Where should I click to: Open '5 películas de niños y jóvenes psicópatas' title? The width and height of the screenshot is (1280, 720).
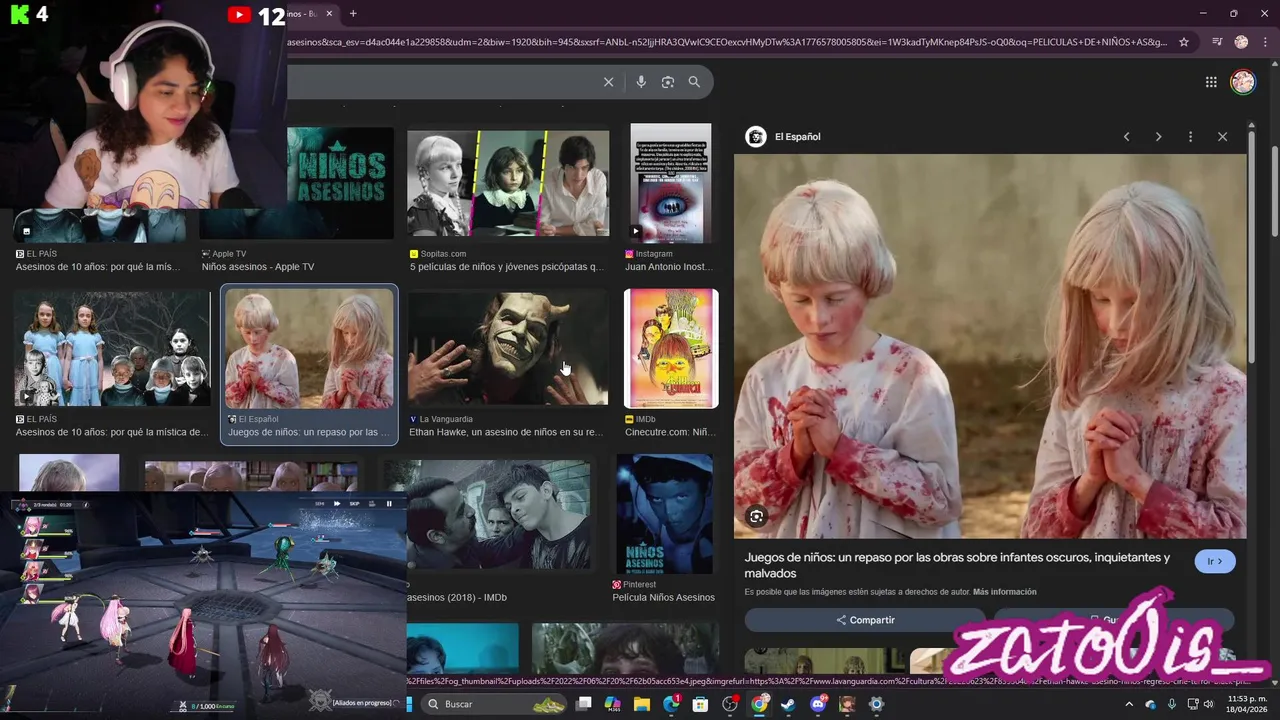[507, 267]
